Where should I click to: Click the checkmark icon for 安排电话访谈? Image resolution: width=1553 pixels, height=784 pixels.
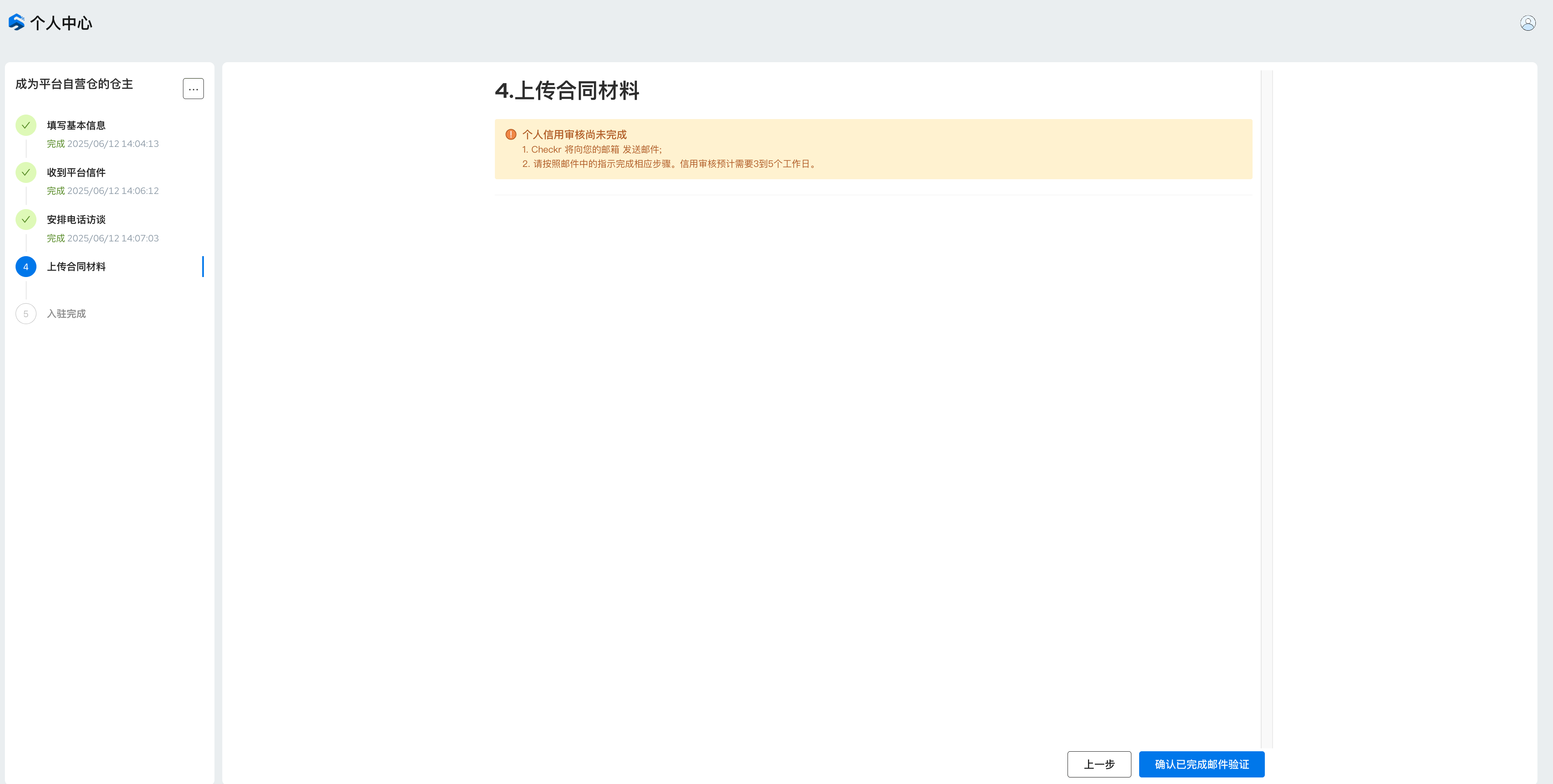pos(26,219)
